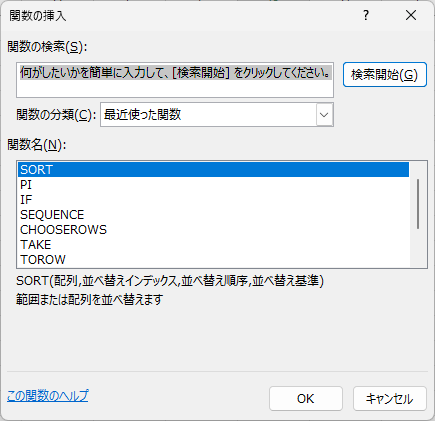Select SEQUENCE from the function names

tap(213, 215)
